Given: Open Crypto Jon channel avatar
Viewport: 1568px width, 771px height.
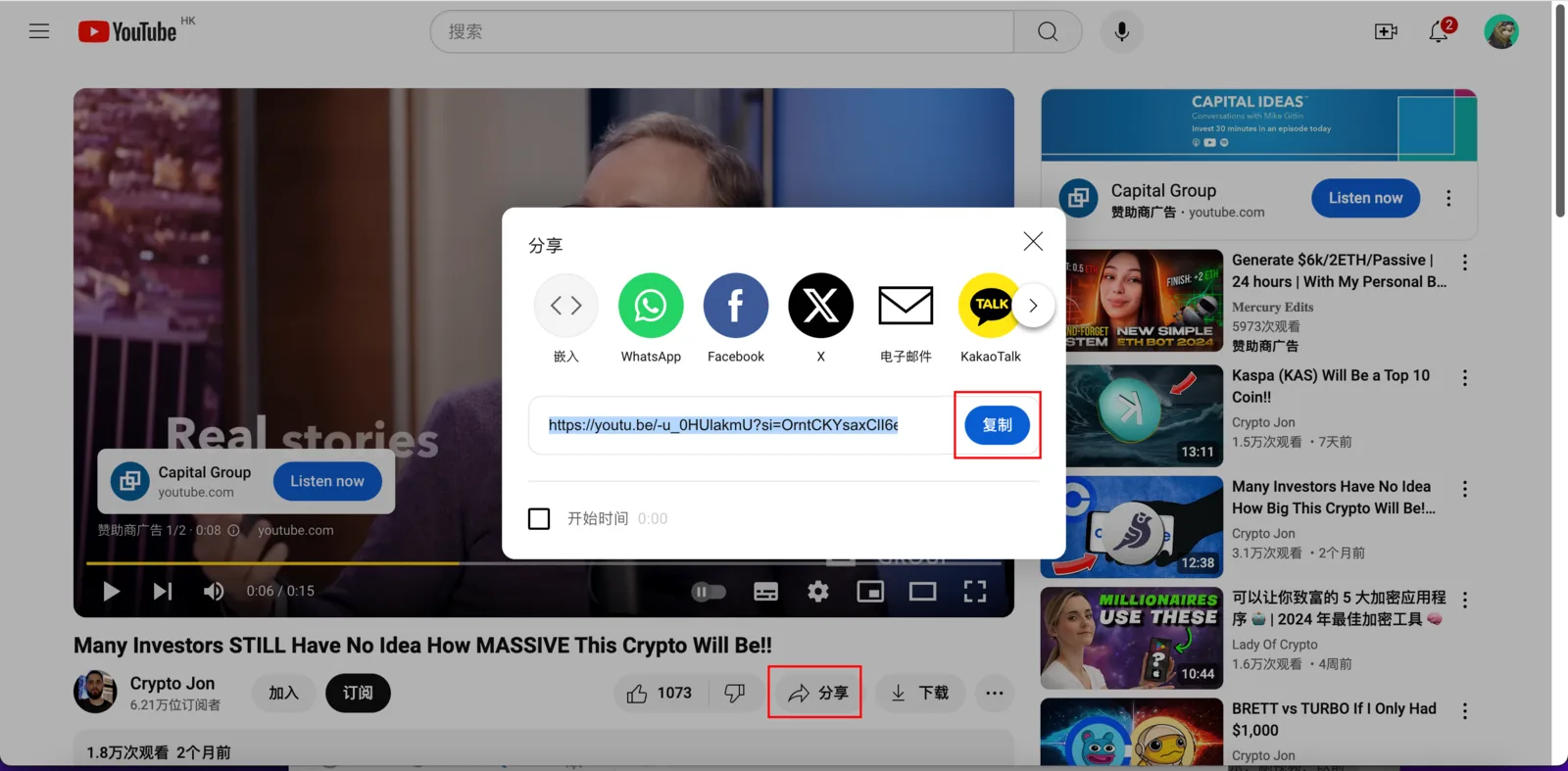Looking at the screenshot, I should 95,692.
